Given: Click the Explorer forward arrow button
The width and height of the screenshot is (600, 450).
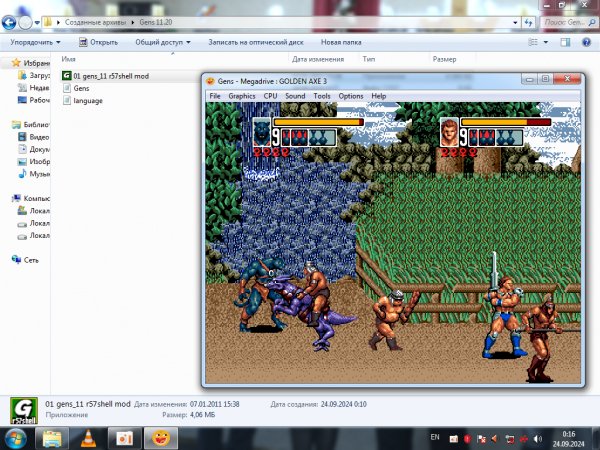Looking at the screenshot, I should pyautogui.click(x=25, y=23).
